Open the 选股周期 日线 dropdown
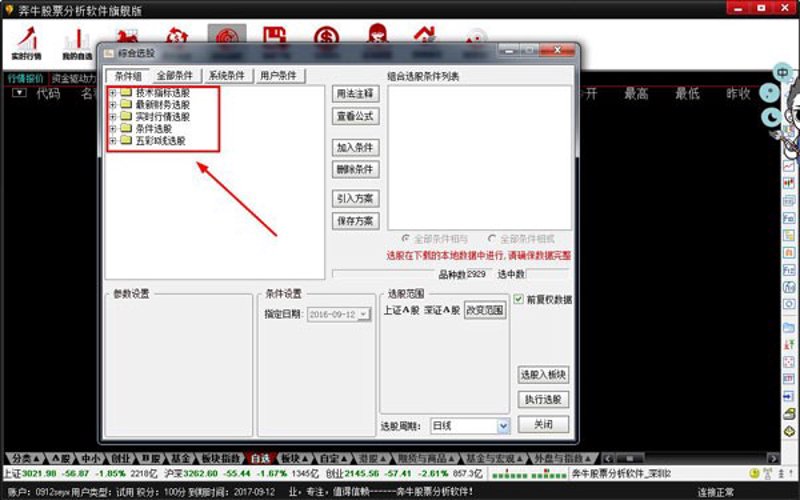This screenshot has height=500, width=800. click(x=503, y=426)
